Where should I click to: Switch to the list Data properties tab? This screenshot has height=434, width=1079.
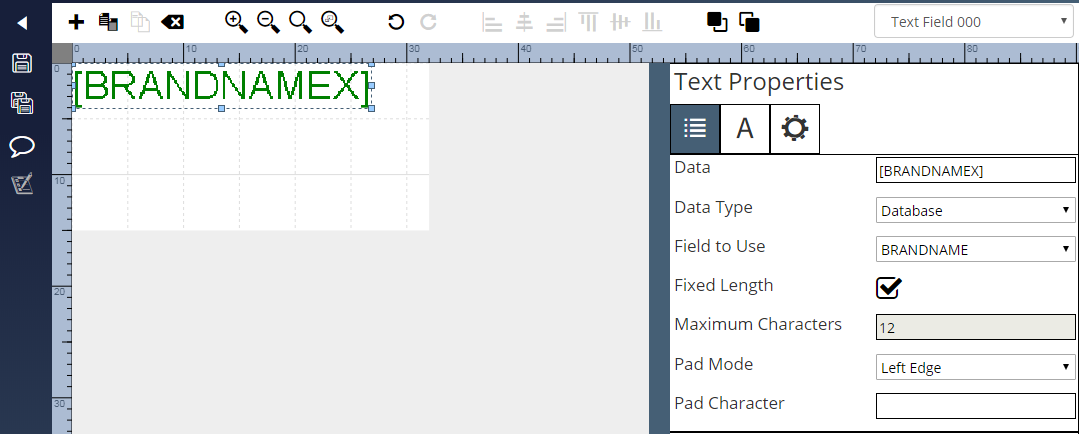[695, 129]
